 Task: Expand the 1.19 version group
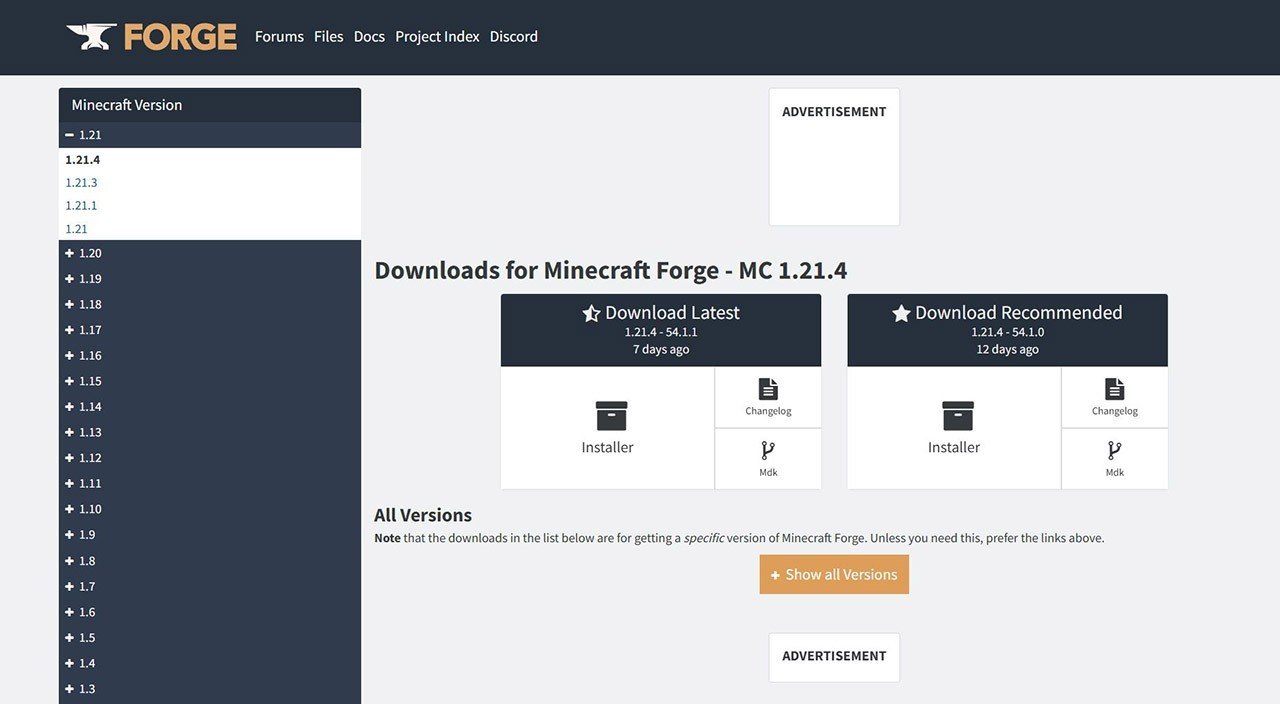pos(210,279)
